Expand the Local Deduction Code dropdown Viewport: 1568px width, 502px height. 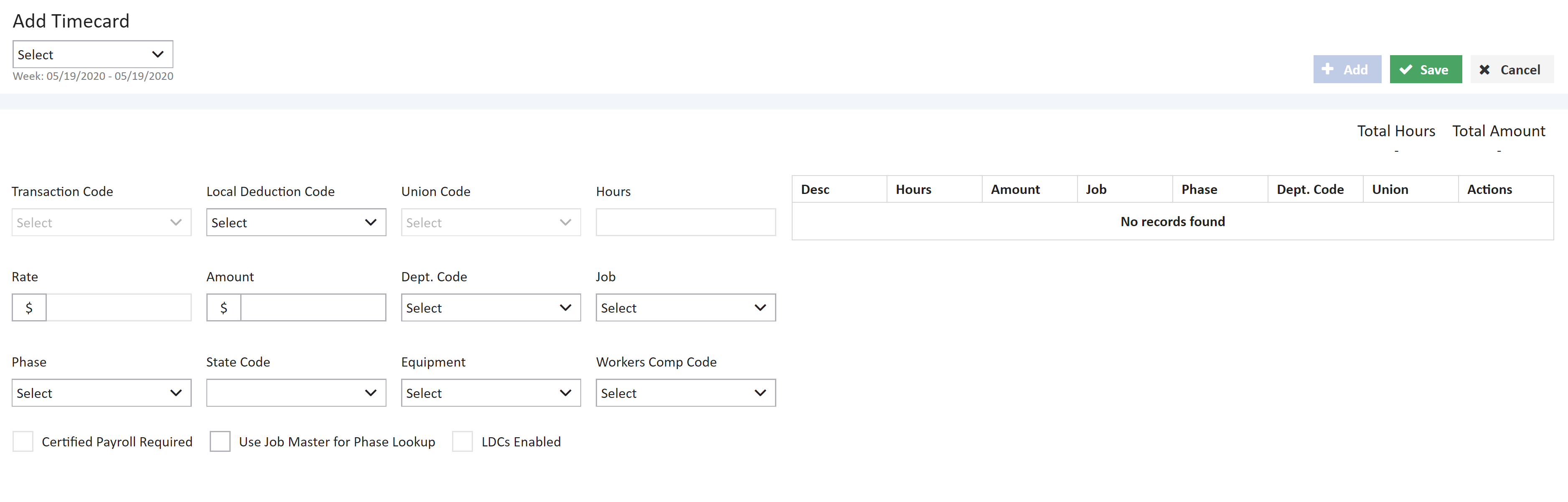pyautogui.click(x=296, y=222)
